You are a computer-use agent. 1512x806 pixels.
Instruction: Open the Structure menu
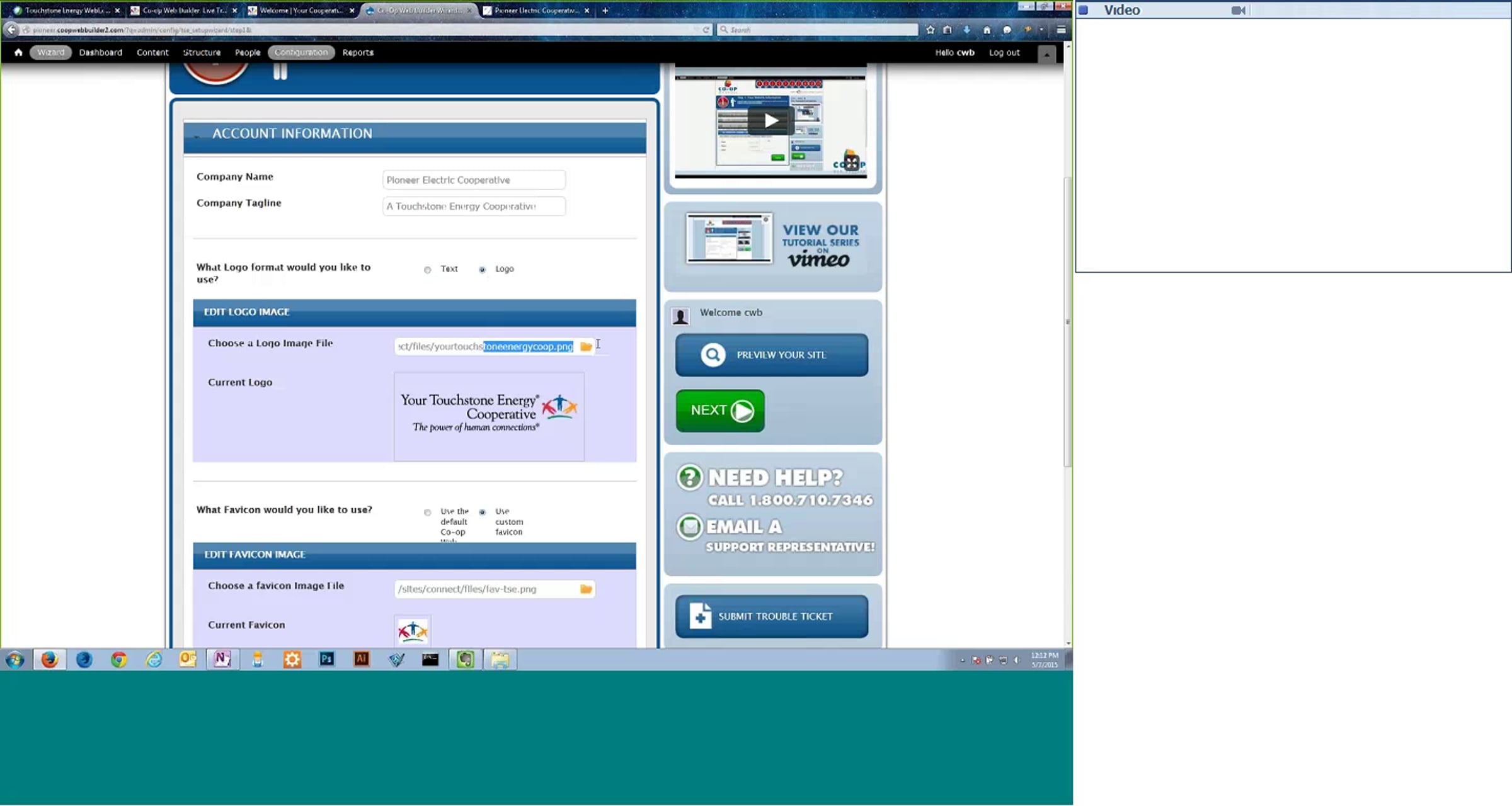point(202,52)
